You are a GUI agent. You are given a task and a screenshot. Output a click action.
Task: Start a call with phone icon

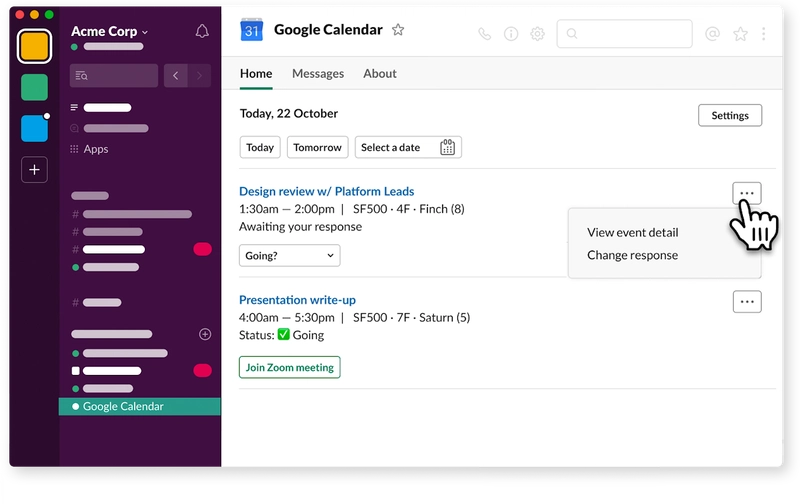coord(485,34)
